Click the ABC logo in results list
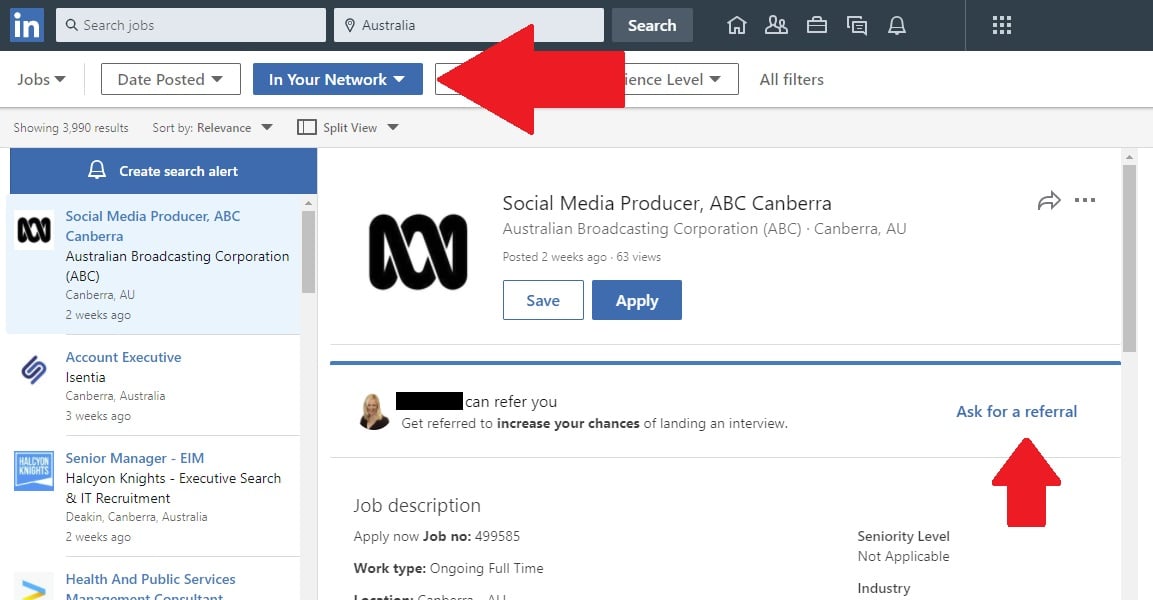 click(x=34, y=230)
